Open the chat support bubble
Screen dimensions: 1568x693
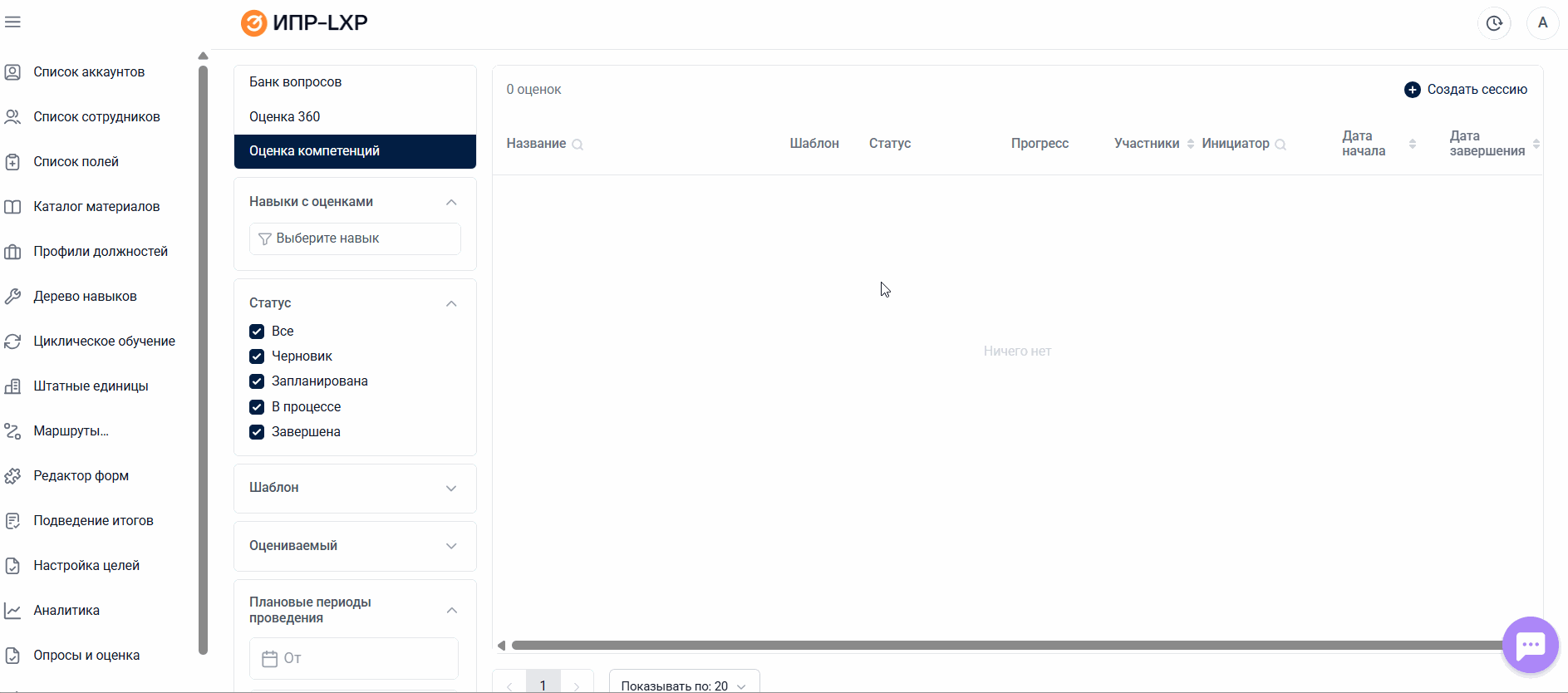pos(1531,645)
